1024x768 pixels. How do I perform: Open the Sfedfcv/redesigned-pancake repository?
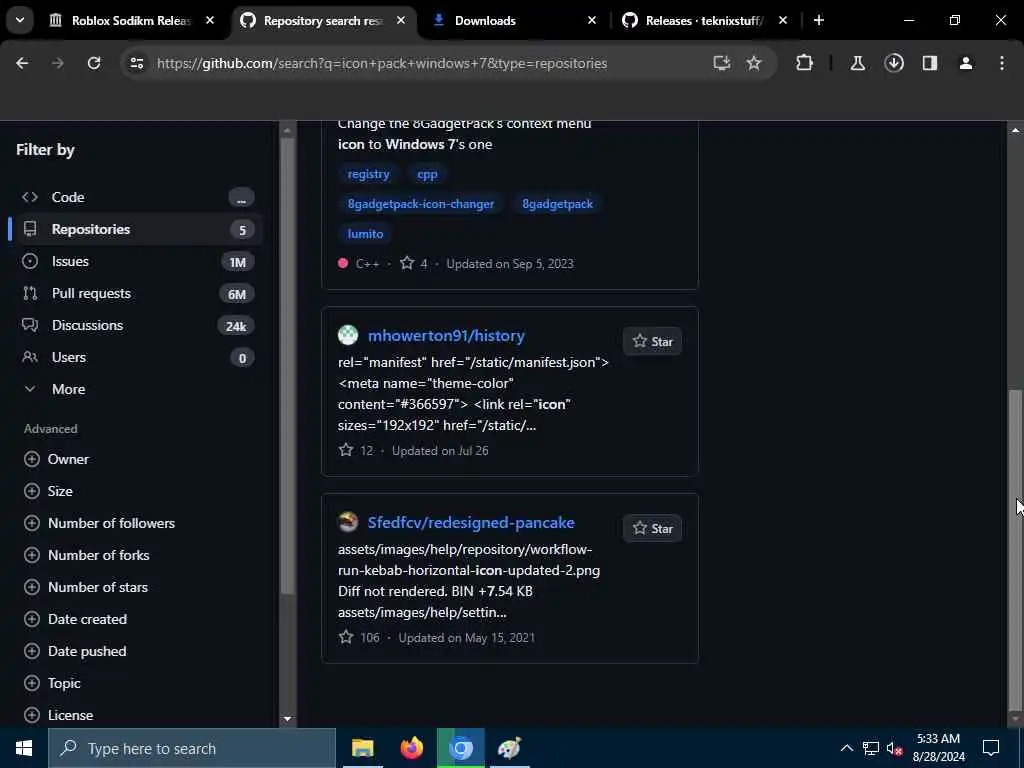tap(471, 522)
